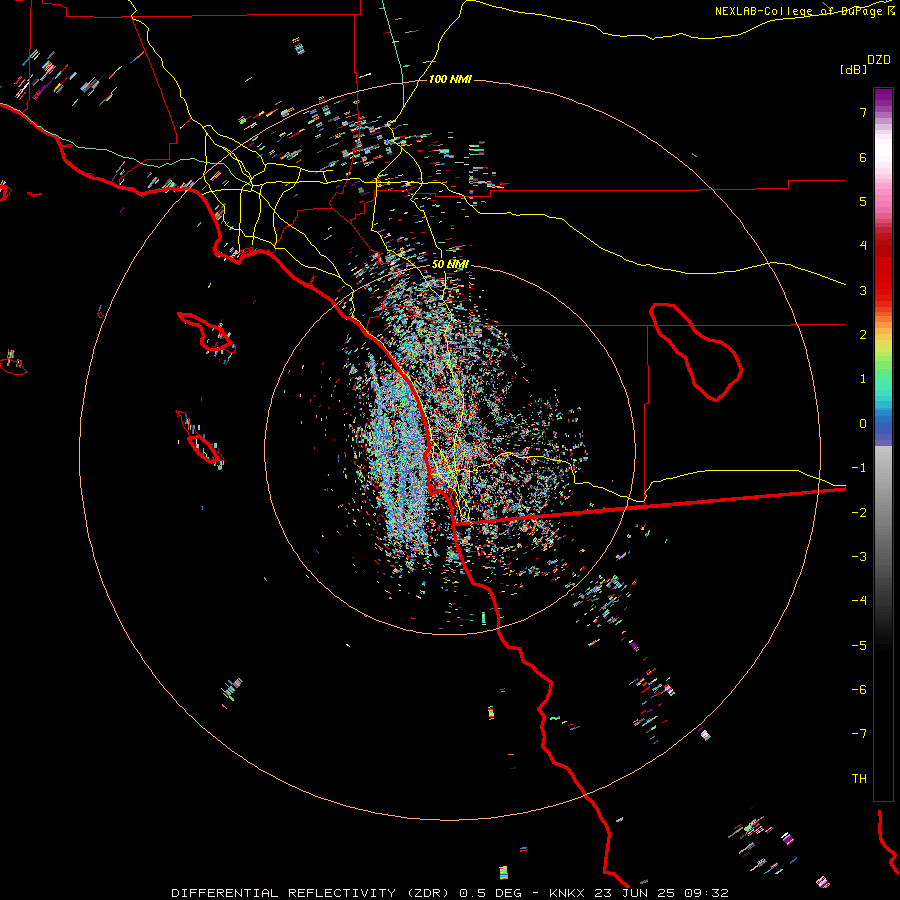Click the '-1' value on the color scale
The width and height of the screenshot is (900, 900).
[859, 468]
